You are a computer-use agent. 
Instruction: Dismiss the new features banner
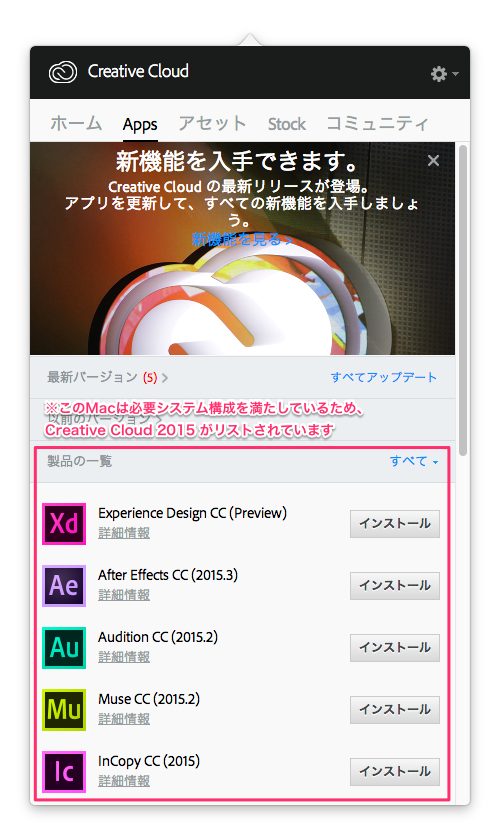tap(434, 161)
